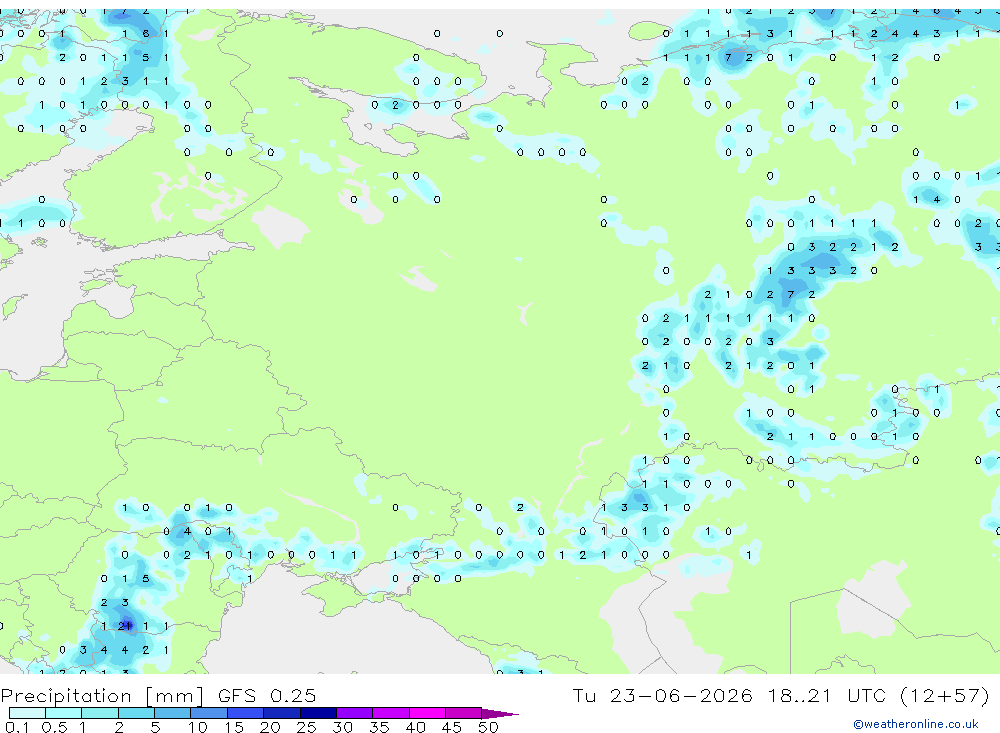Click the 30–35 mm purple legend swatch
This screenshot has height=733, width=1000.
pyautogui.click(x=355, y=713)
